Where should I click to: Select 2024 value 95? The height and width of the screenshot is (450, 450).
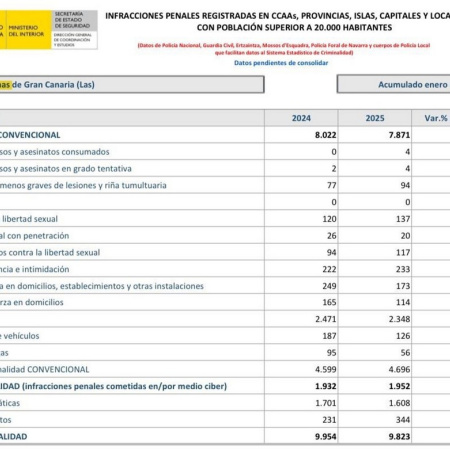click(331, 353)
